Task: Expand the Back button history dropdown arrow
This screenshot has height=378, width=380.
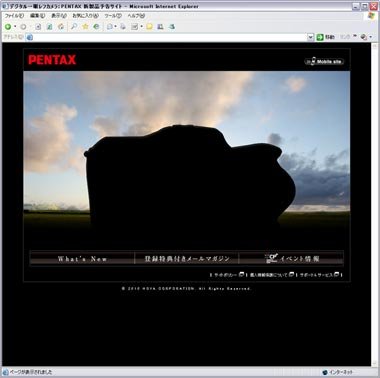Action: (x=15, y=27)
